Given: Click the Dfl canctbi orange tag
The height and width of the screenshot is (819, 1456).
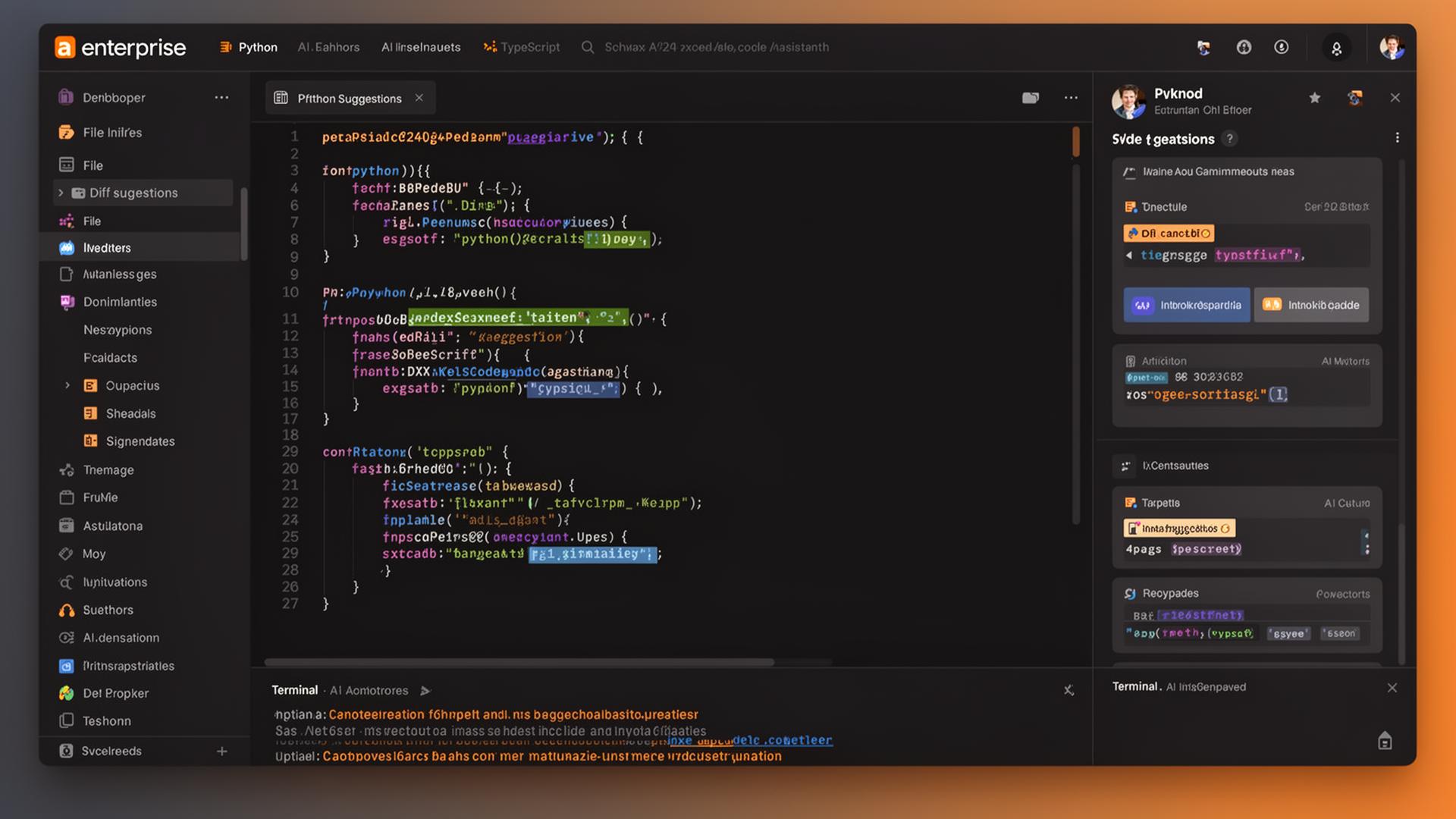Looking at the screenshot, I should click(1169, 234).
